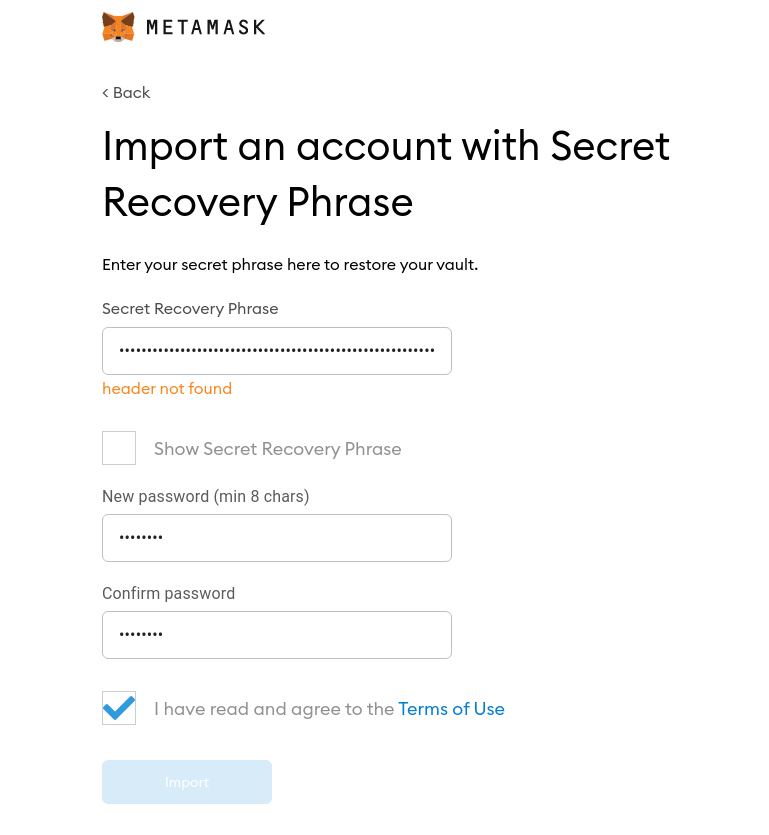This screenshot has height=835, width=769.
Task: Click the Confirm password field
Action: pyautogui.click(x=277, y=634)
